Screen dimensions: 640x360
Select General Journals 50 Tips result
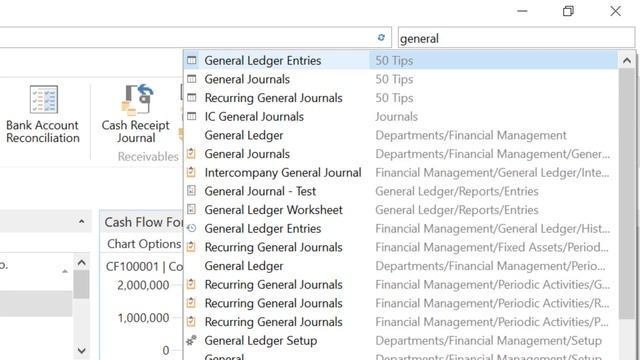click(400, 79)
